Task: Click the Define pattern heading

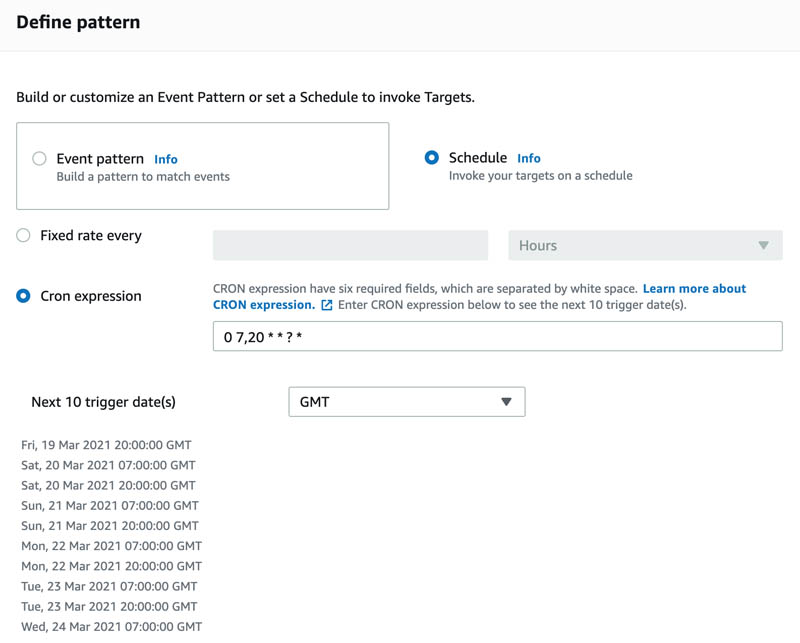Action: pyautogui.click(x=78, y=22)
